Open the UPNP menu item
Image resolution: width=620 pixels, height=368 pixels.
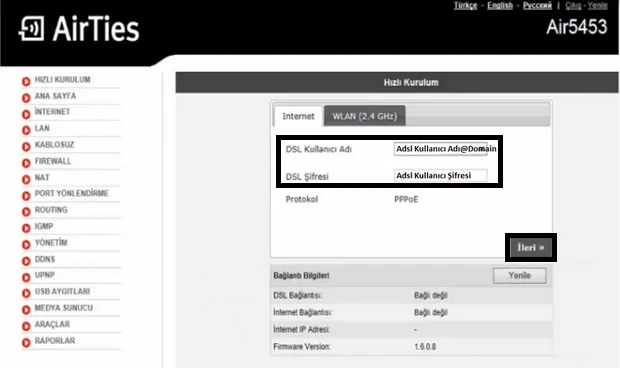45,275
